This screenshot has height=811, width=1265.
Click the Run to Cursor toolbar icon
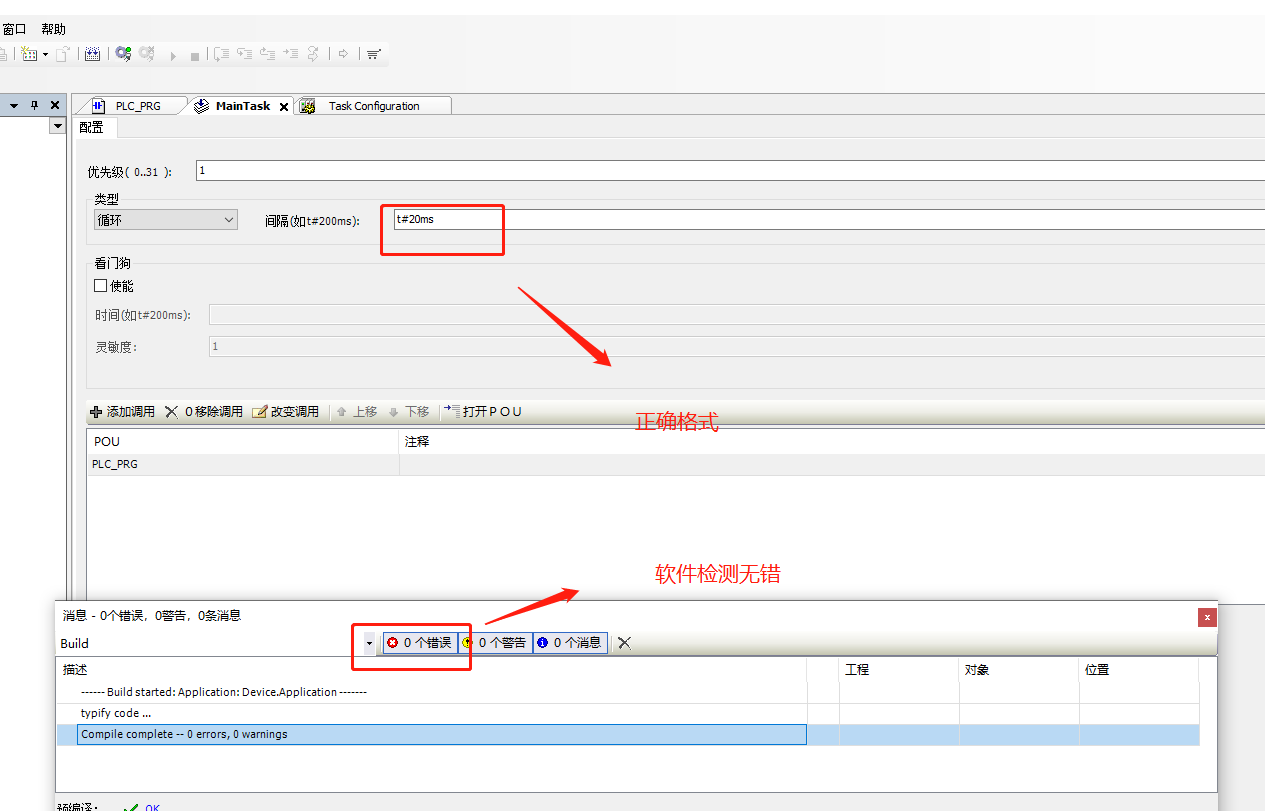pos(291,54)
